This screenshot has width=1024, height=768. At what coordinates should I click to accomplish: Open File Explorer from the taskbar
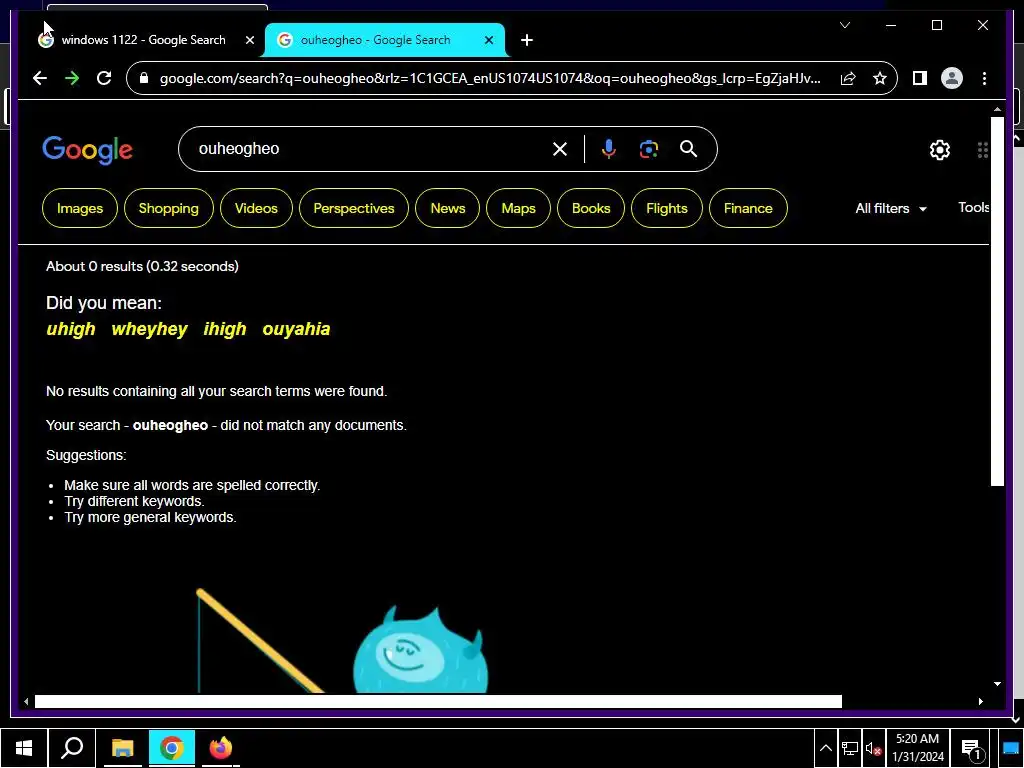[x=122, y=748]
